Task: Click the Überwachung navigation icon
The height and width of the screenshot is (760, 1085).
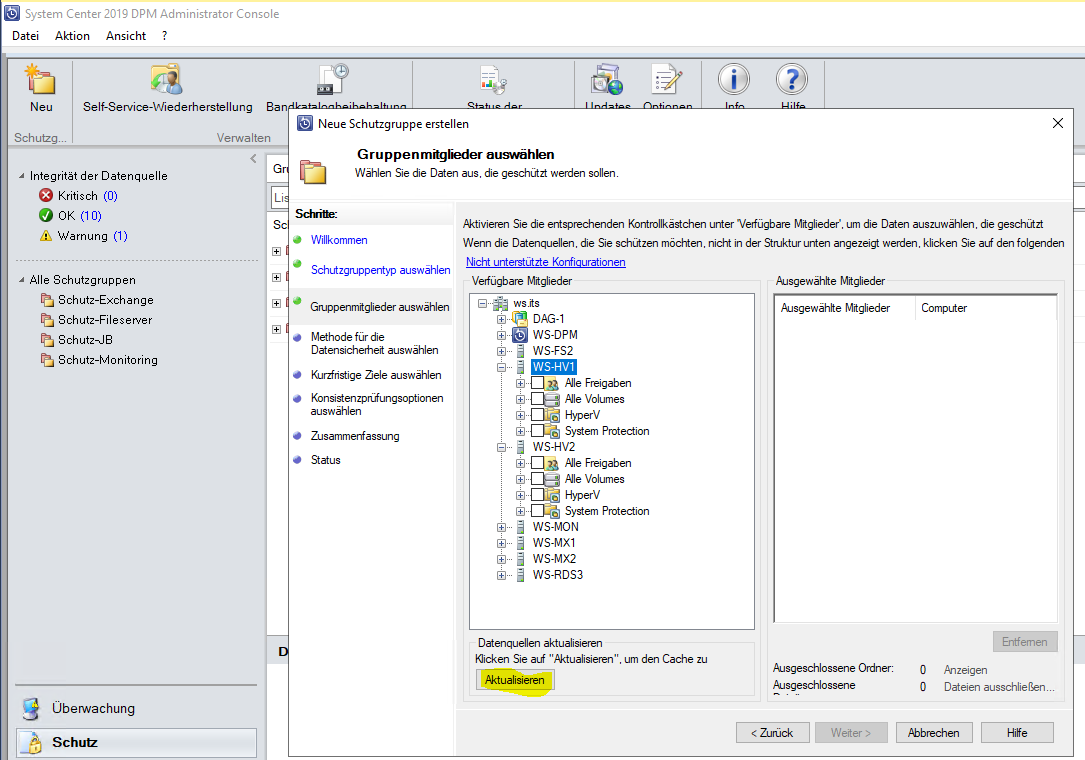Action: click(x=31, y=709)
